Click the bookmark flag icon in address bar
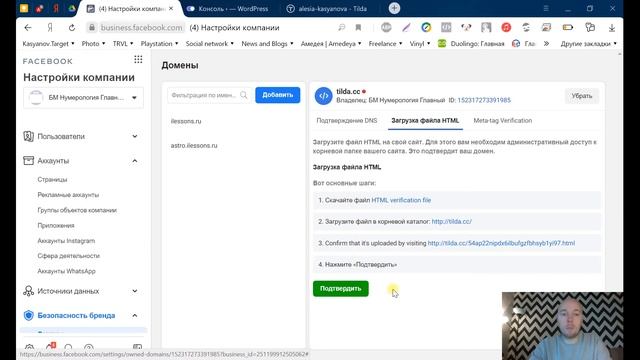 (x=358, y=27)
